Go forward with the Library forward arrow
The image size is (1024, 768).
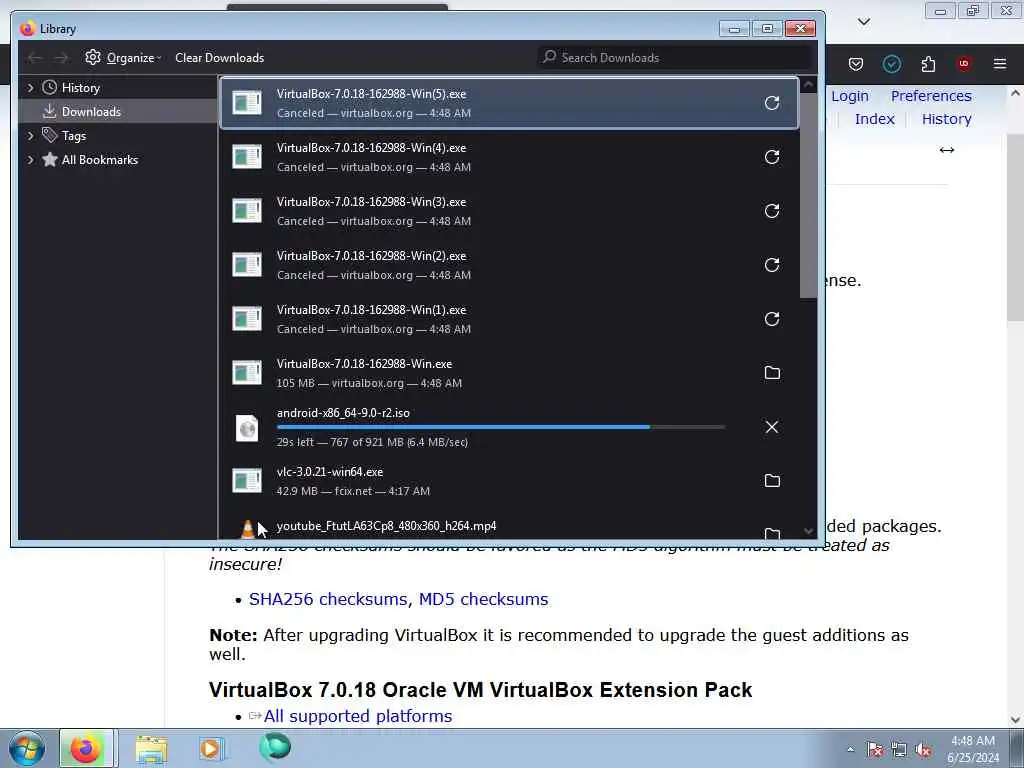61,58
